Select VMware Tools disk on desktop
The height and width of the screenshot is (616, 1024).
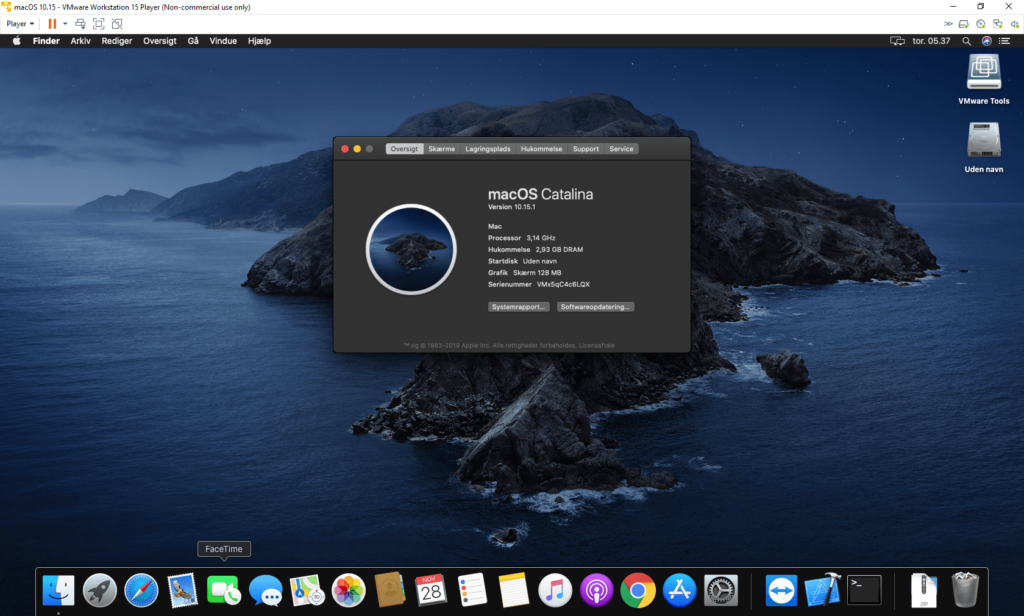984,80
